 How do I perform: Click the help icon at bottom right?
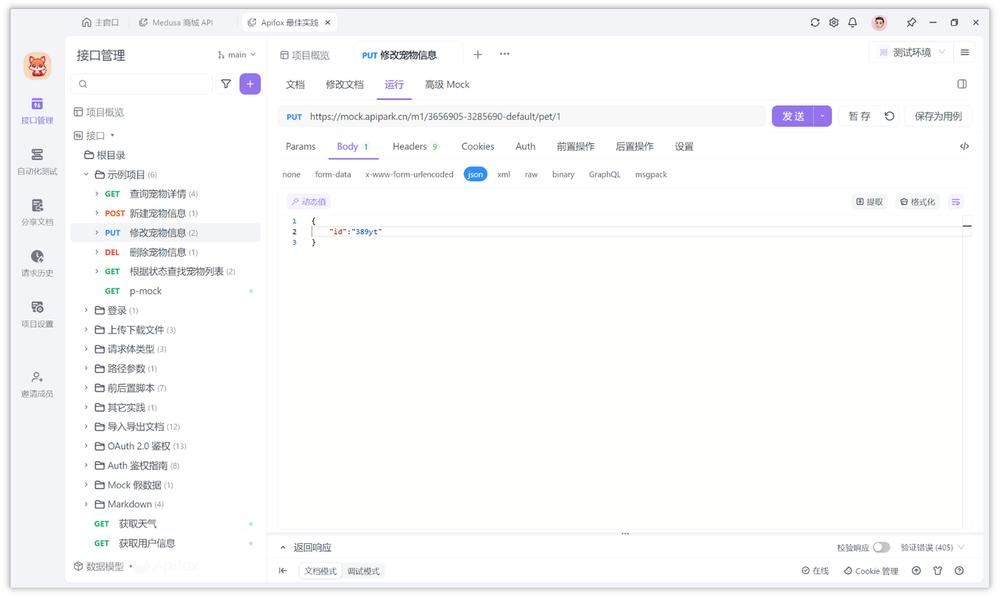tap(958, 570)
